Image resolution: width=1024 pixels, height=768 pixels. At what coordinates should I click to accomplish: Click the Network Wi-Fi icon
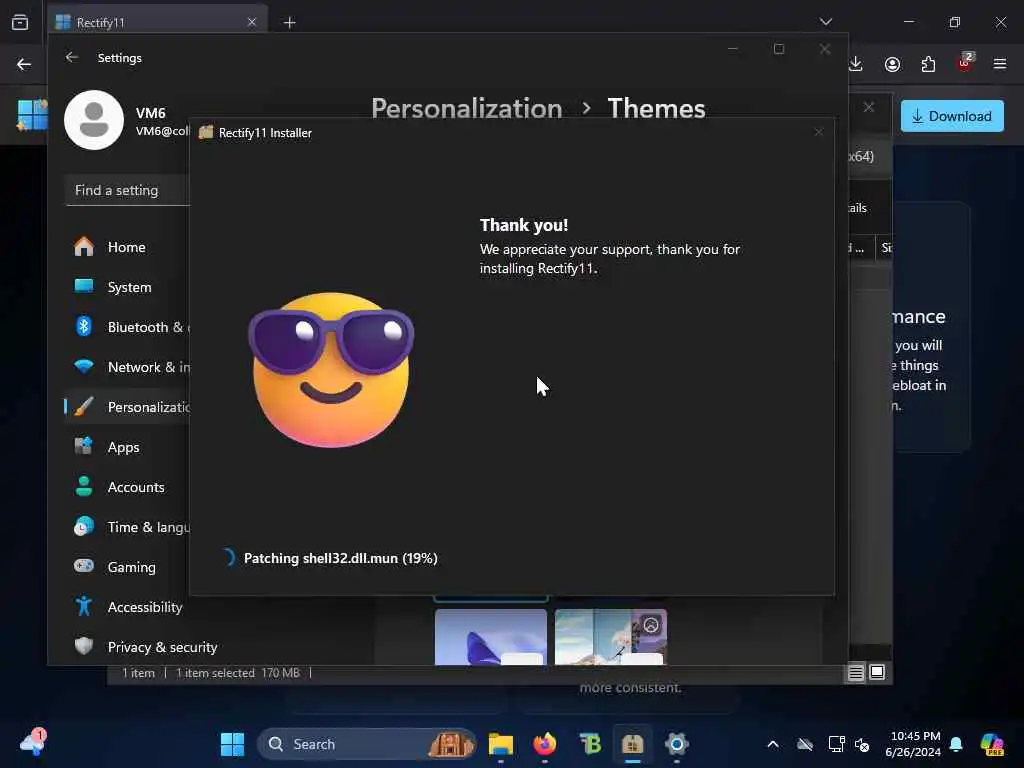[x=84, y=366]
